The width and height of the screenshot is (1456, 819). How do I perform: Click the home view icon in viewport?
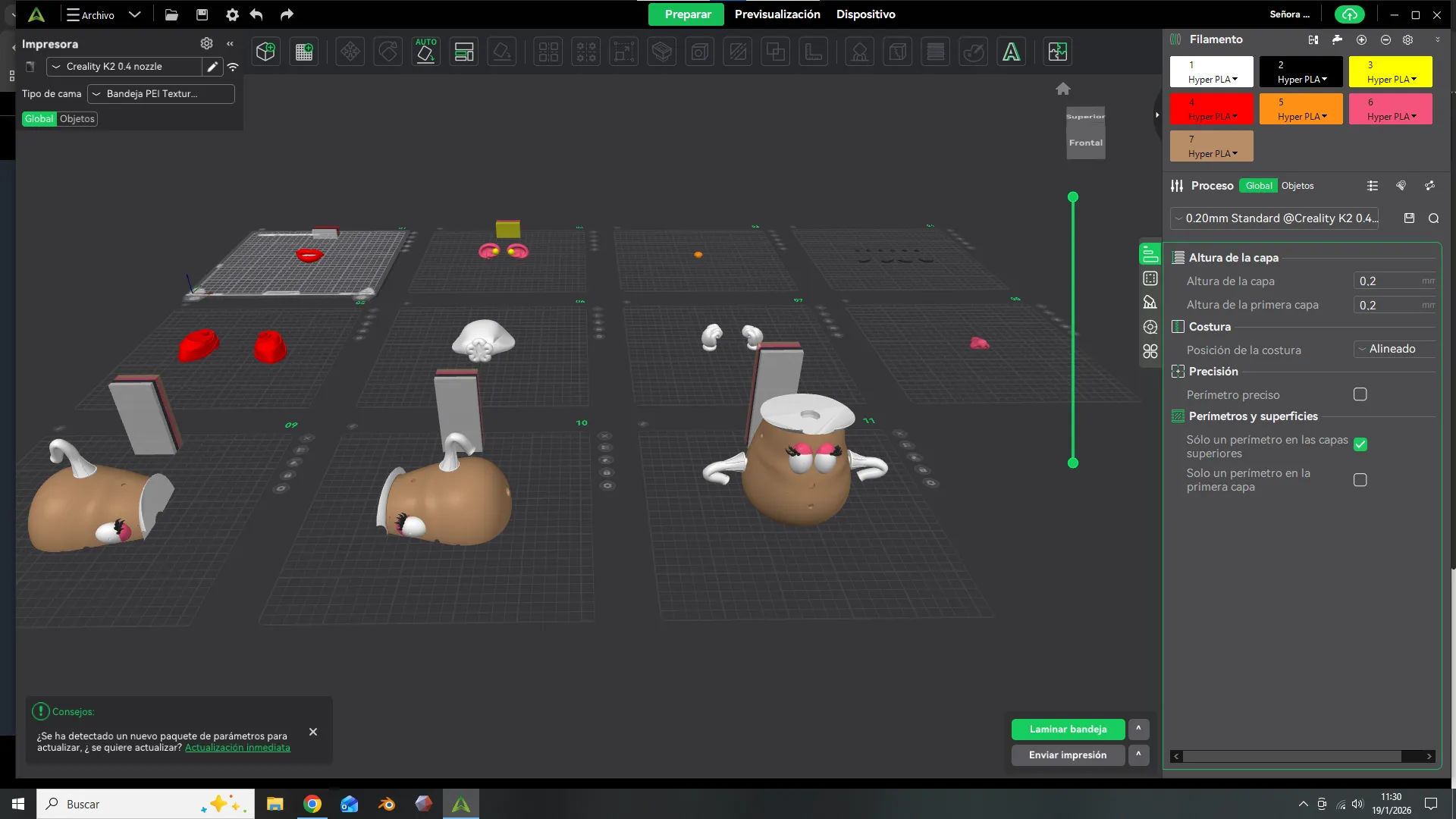pyautogui.click(x=1063, y=89)
